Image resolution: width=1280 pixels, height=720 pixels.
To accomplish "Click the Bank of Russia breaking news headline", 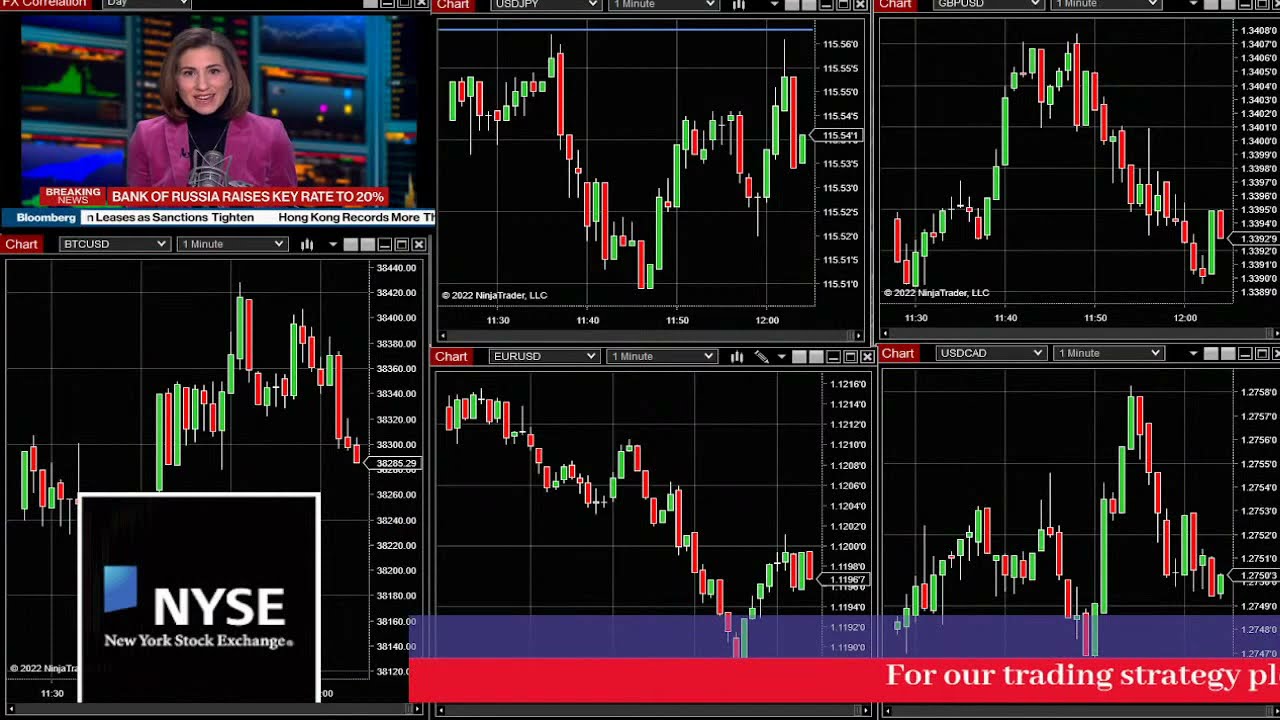I will 247,197.
